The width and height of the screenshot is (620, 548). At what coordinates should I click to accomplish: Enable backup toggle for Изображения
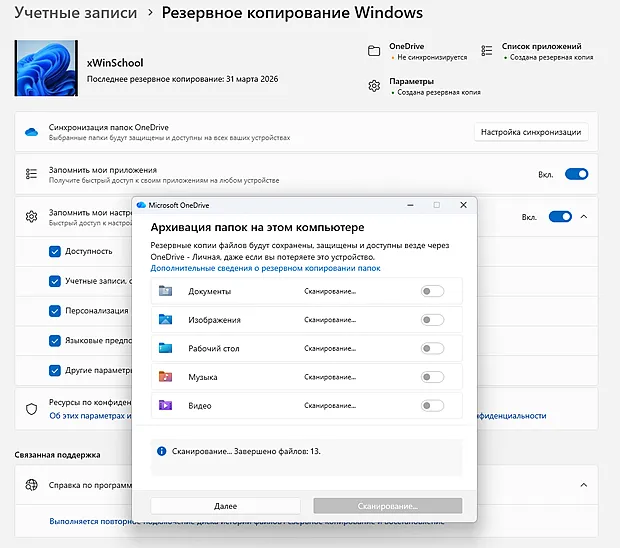click(432, 320)
